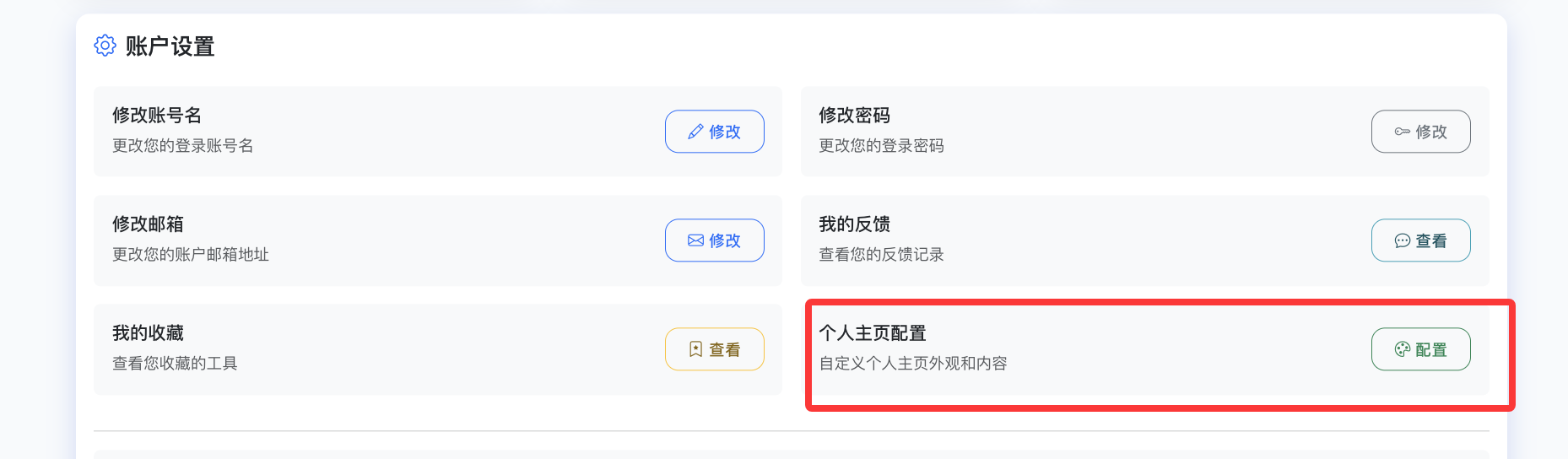Click the envelope icon for 修改邮箱
This screenshot has height=459, width=1568.
pyautogui.click(x=695, y=240)
